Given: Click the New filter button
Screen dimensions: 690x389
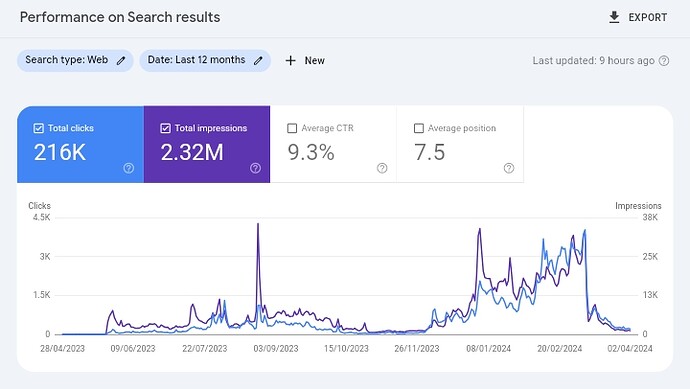Looking at the screenshot, I should [305, 61].
